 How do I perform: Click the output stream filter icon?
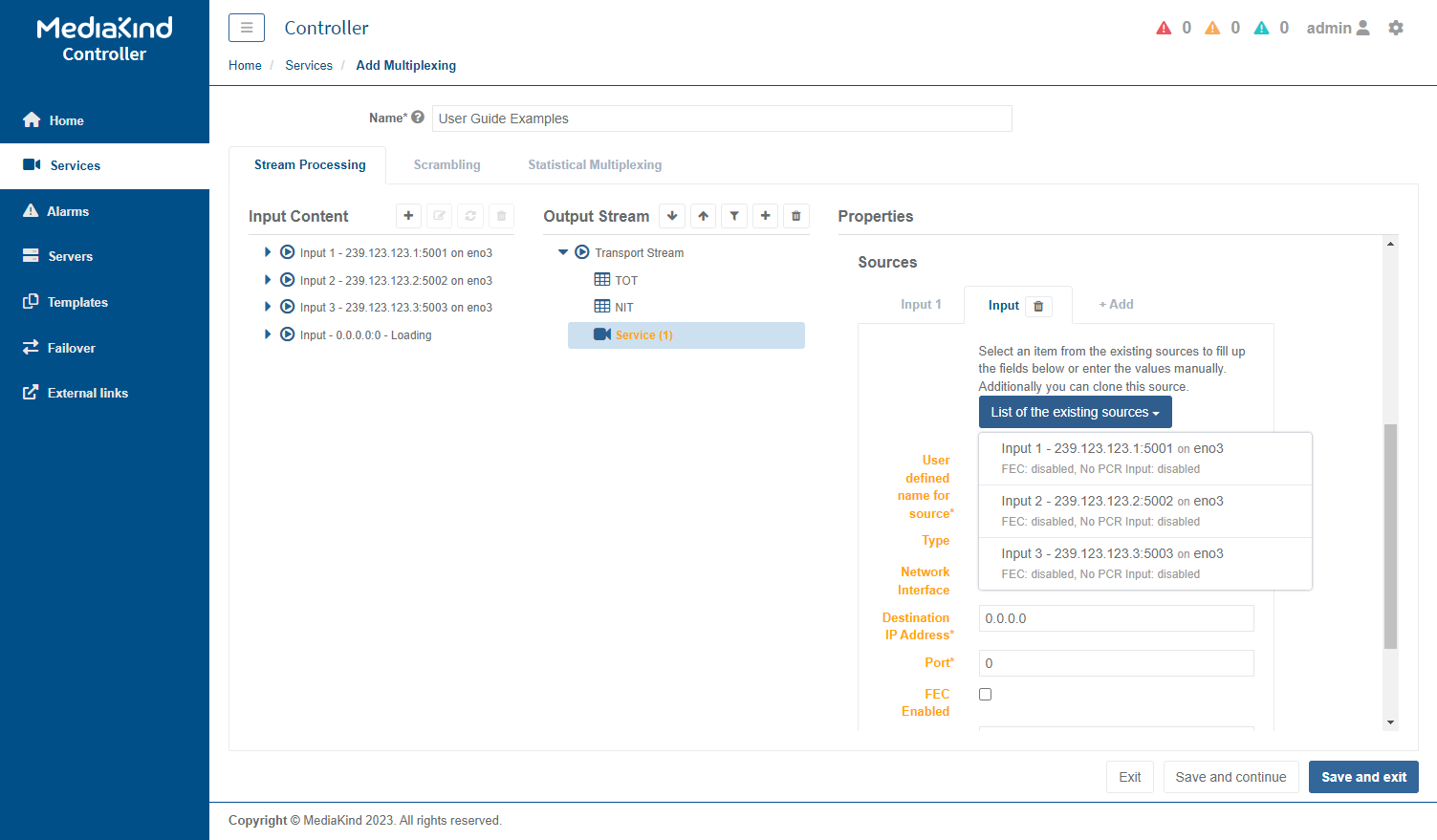[x=734, y=216]
